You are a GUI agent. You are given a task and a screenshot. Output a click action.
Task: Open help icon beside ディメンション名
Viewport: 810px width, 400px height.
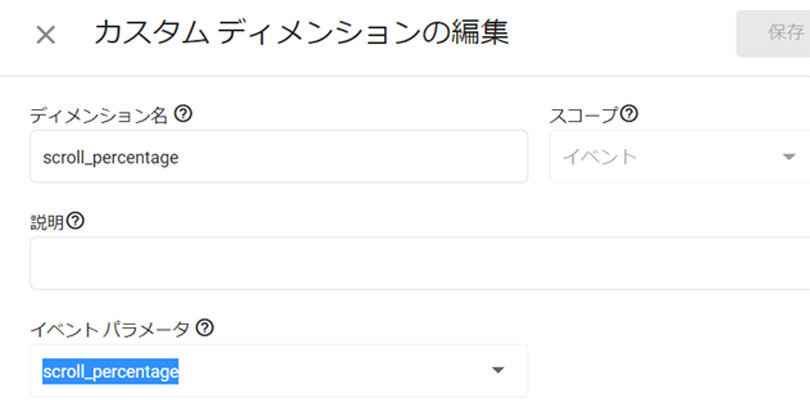(183, 114)
